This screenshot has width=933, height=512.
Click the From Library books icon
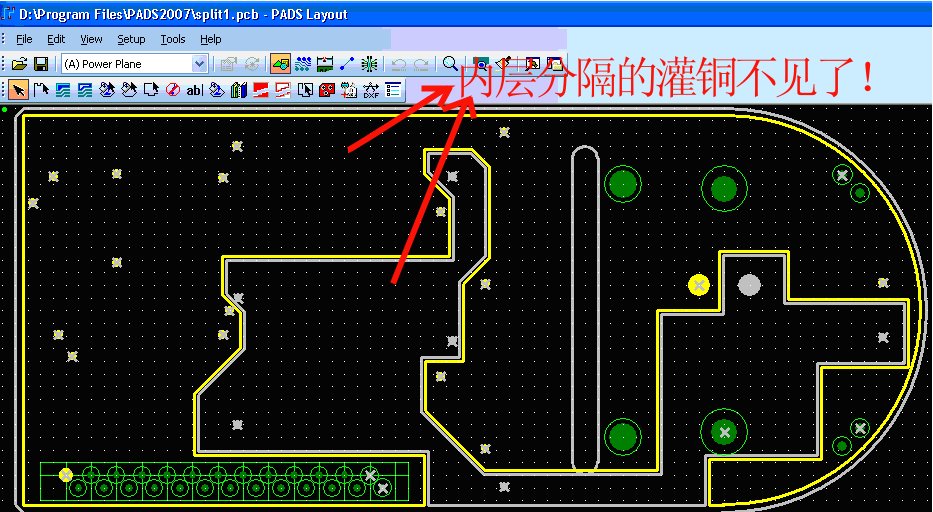click(x=239, y=90)
